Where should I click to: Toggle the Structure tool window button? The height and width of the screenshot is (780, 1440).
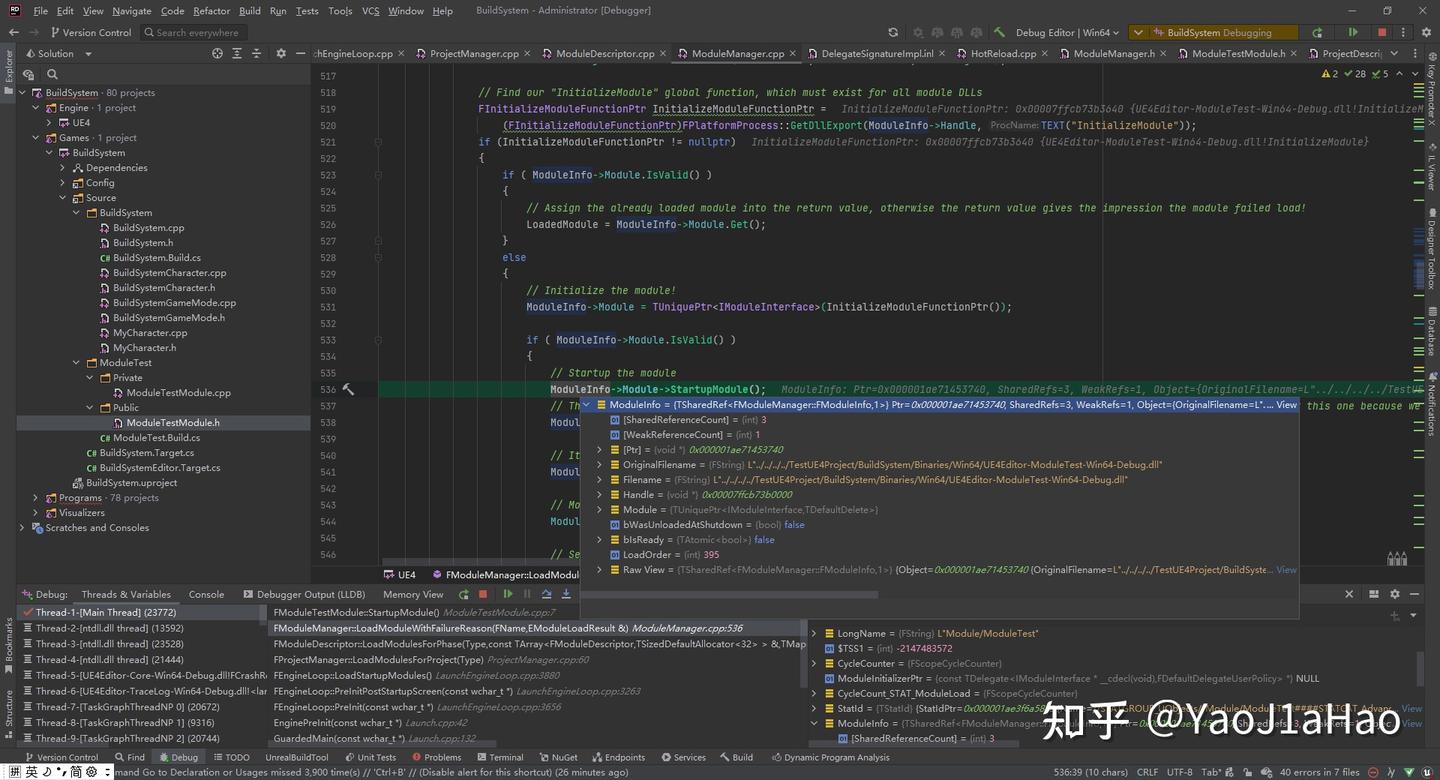pyautogui.click(x=9, y=713)
